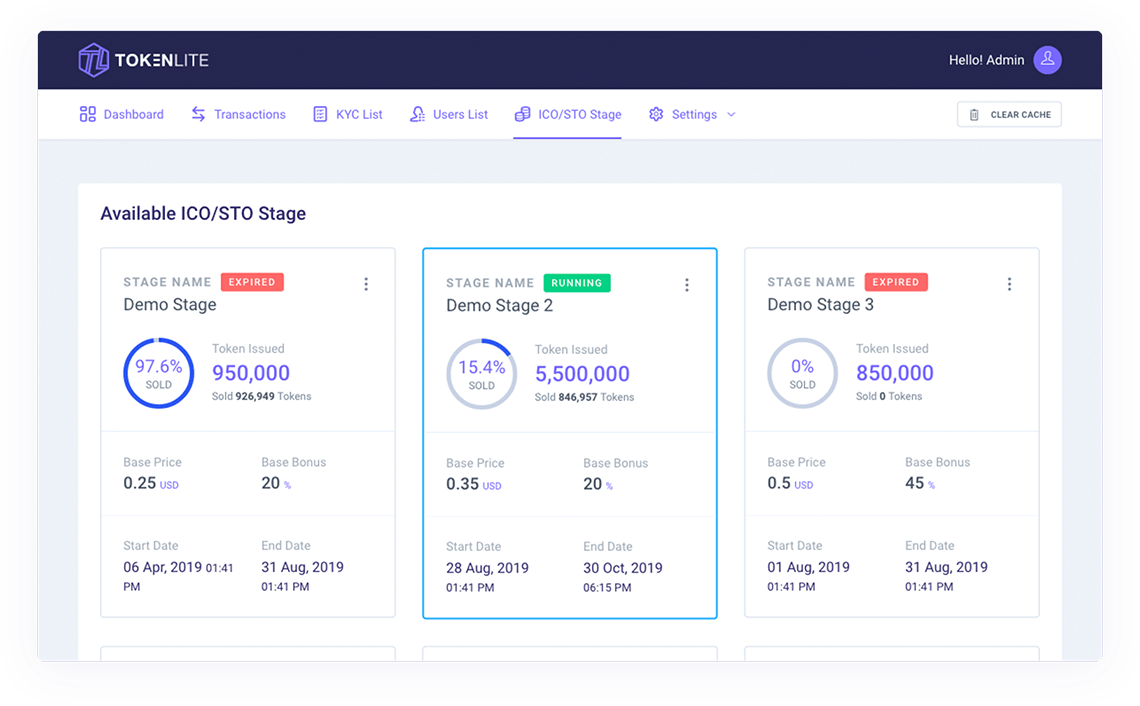Image resolution: width=1140 pixels, height=706 pixels.
Task: Open Demo Stage options three-dot menu
Action: [x=366, y=284]
